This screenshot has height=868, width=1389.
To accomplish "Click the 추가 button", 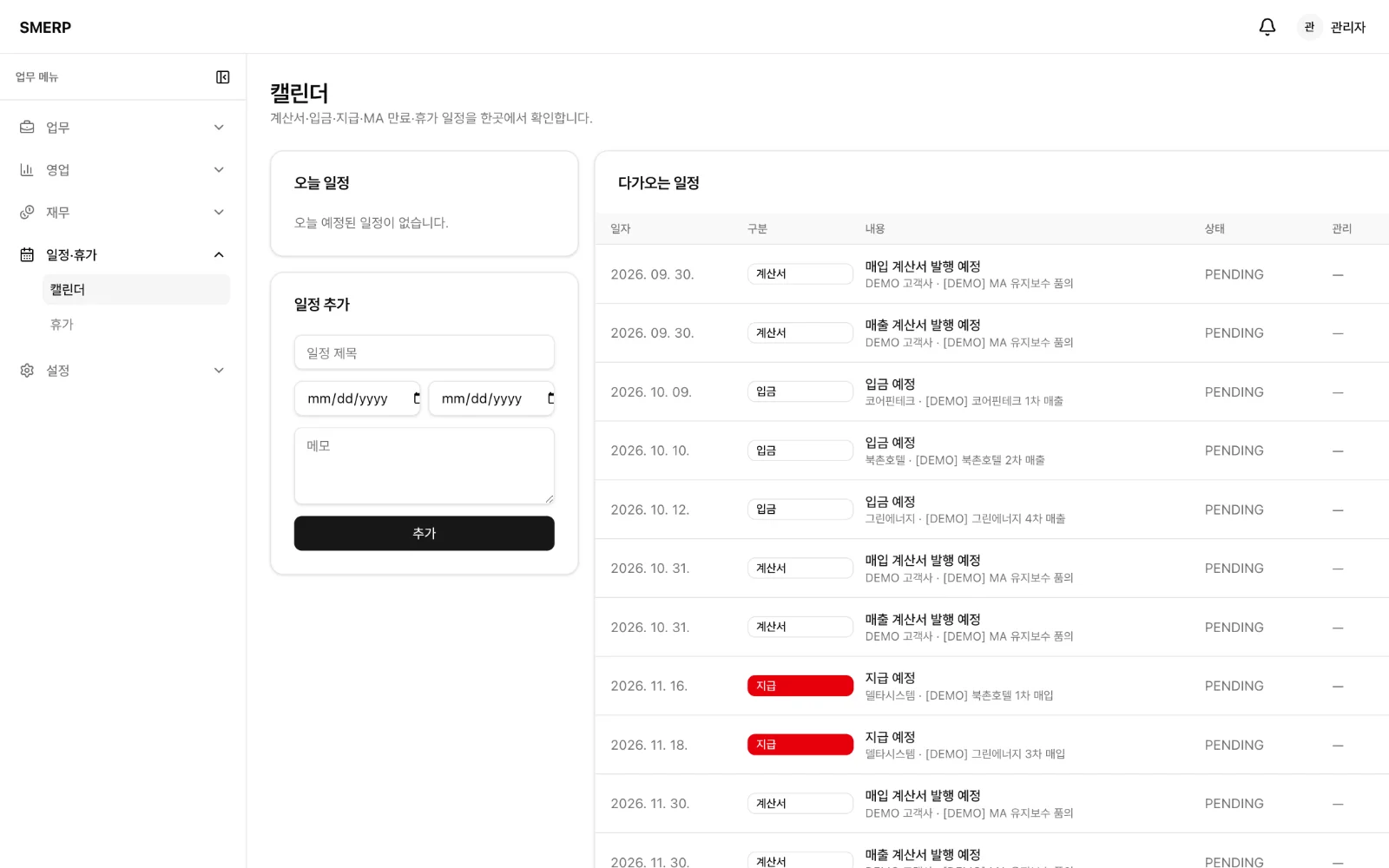I will coord(424,534).
